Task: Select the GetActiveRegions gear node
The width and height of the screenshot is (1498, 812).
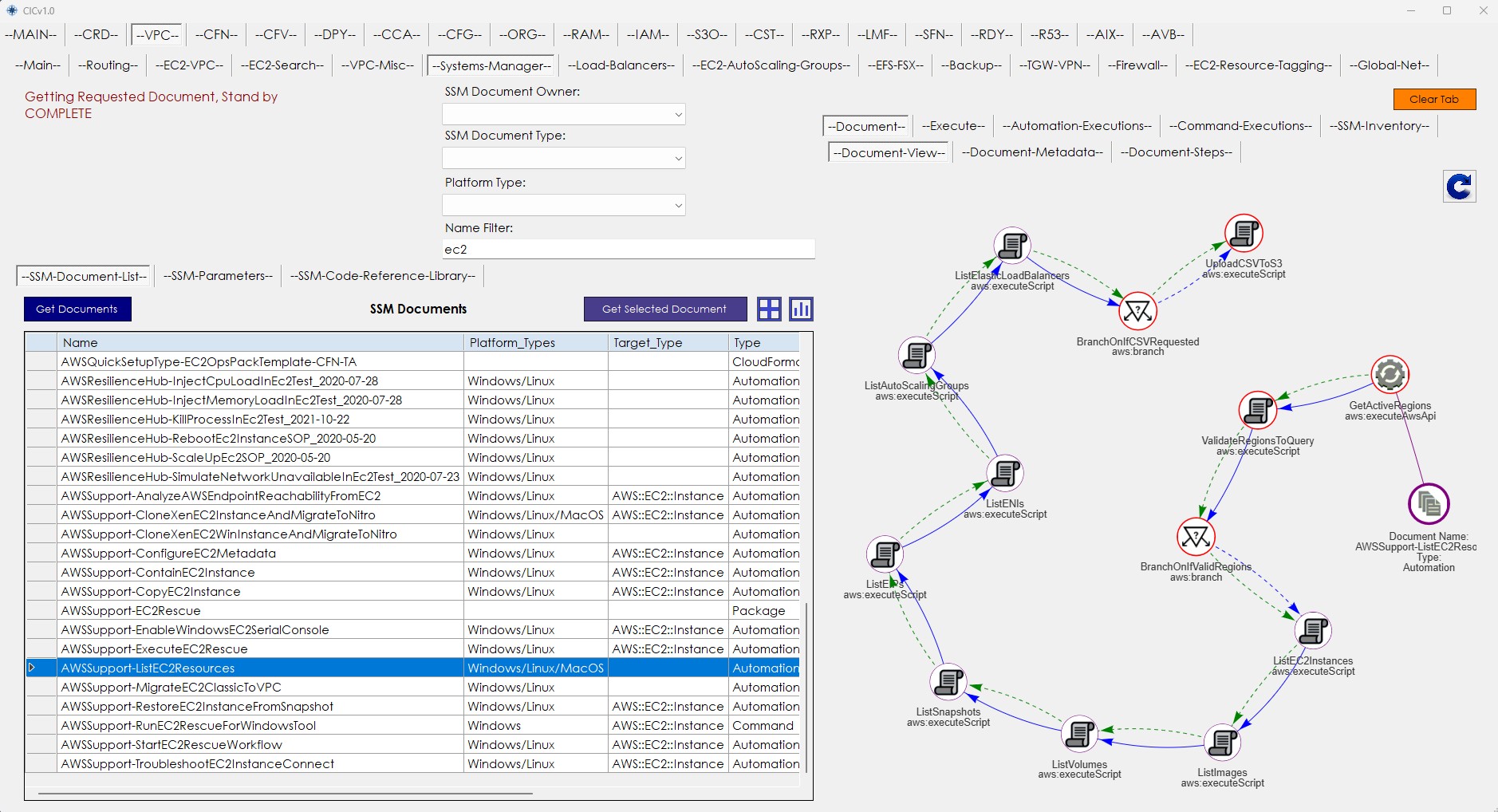Action: 1390,374
